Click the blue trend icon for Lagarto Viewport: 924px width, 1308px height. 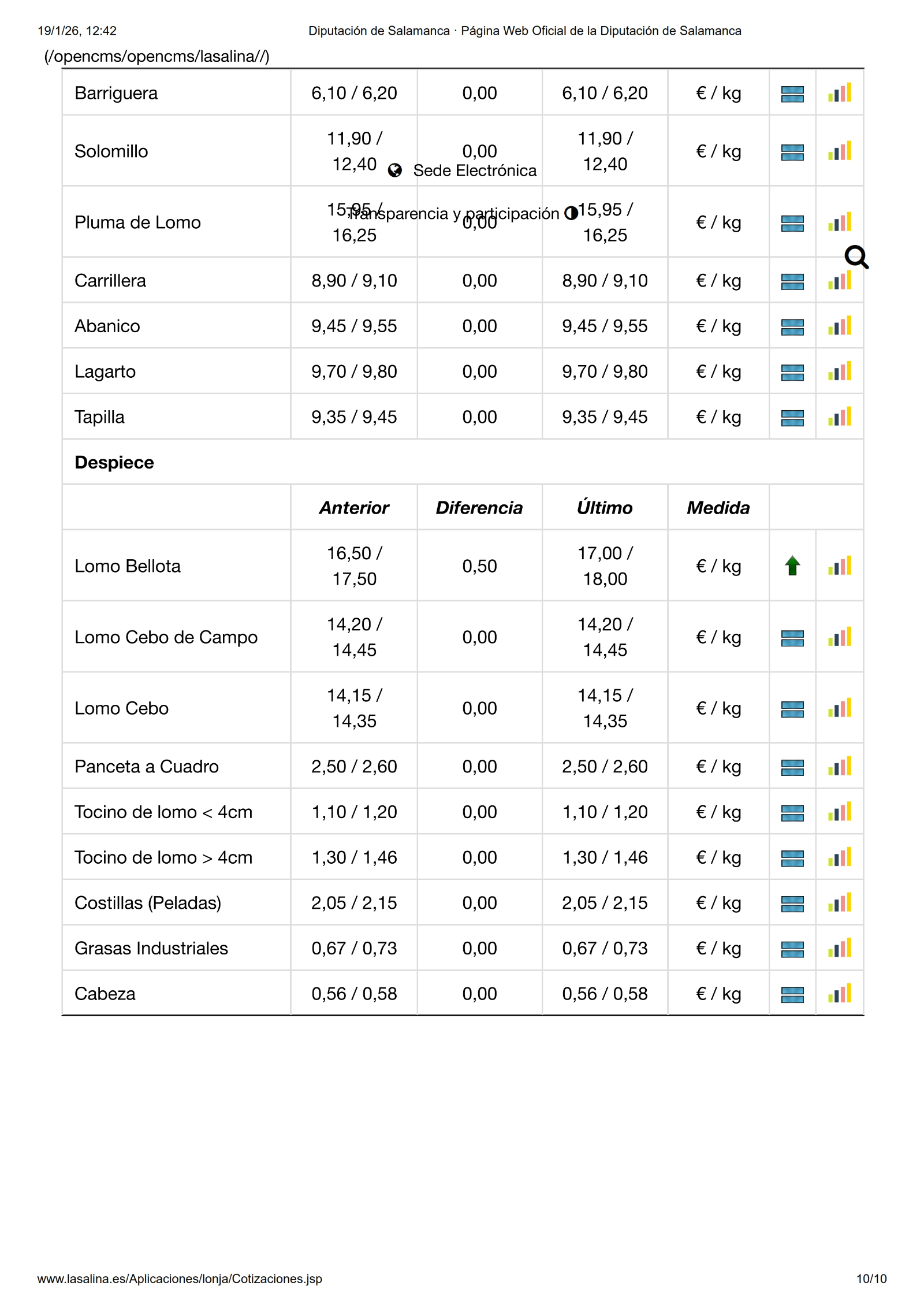(x=792, y=372)
